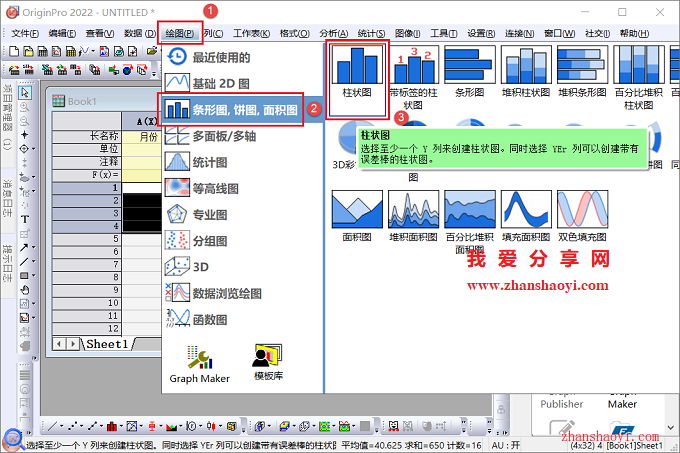Choose the 柱状图 column chart thumbnail
Viewport: 680px width, 453px height.
point(357,64)
